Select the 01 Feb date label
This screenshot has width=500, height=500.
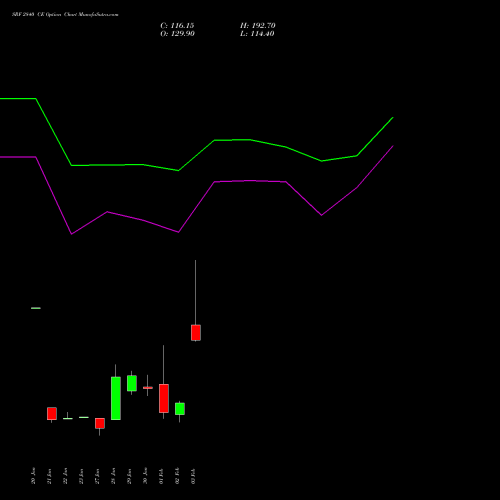pos(161,476)
